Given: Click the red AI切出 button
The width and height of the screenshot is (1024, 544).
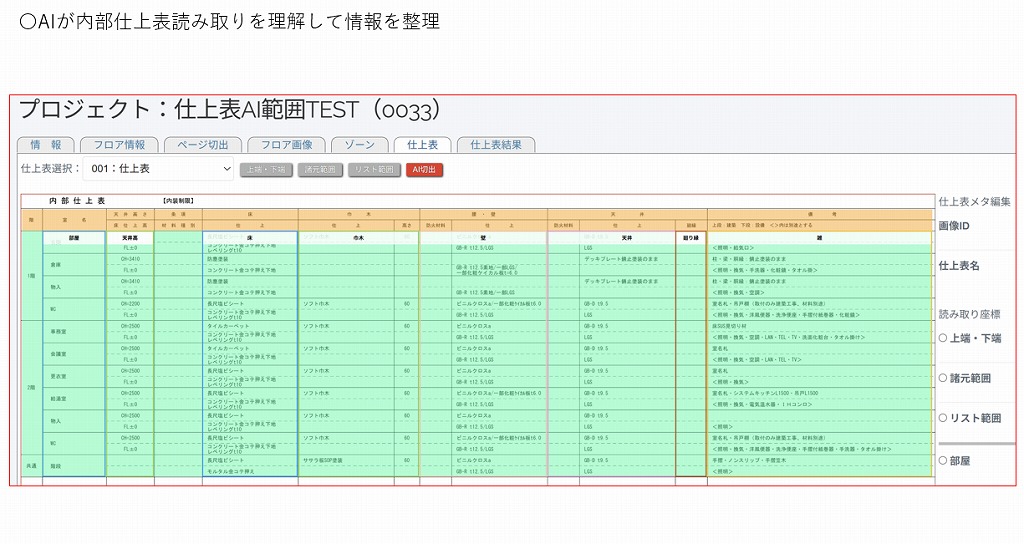Looking at the screenshot, I should click(x=424, y=170).
